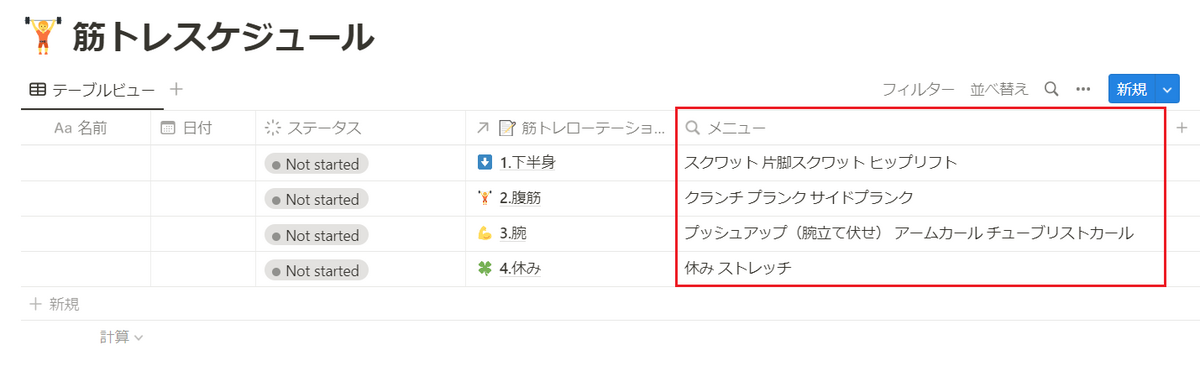Screen dimensions: 1200x366
Task: Expand the 計算 calculation dropdown
Action: pyautogui.click(x=121, y=337)
